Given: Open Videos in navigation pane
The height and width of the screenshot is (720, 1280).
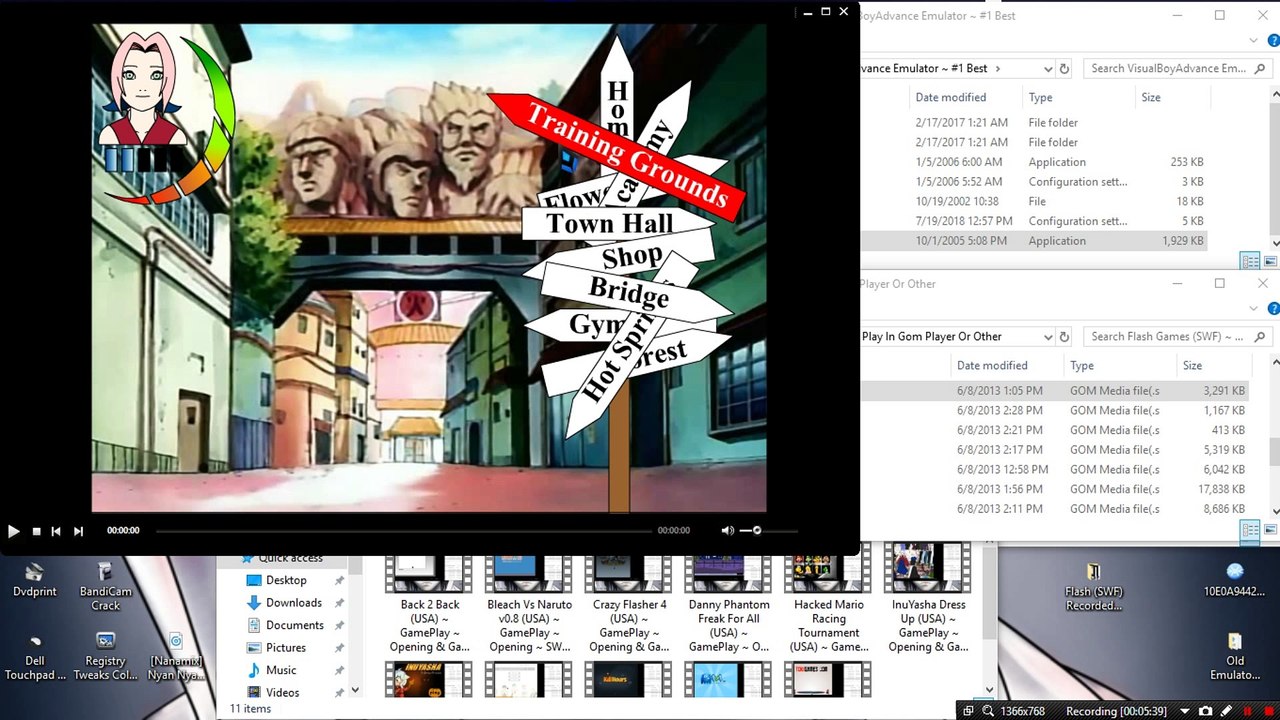Looking at the screenshot, I should click(x=282, y=693).
